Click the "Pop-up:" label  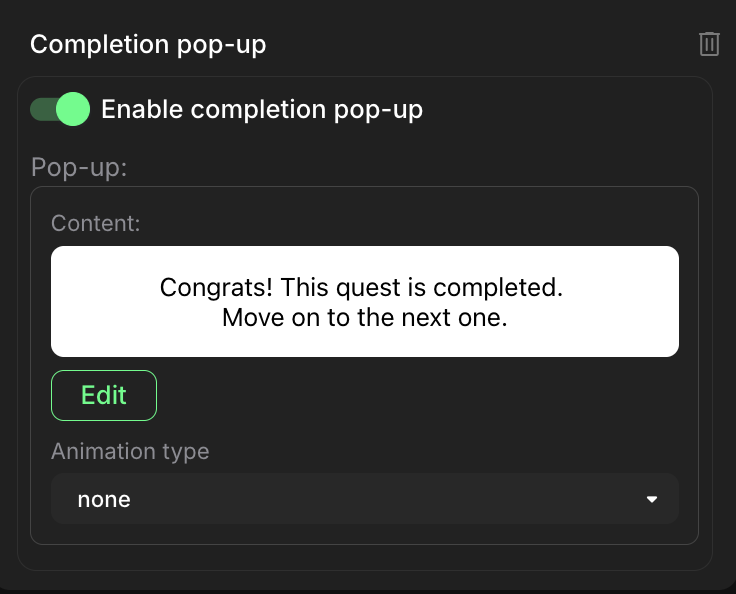click(x=79, y=167)
